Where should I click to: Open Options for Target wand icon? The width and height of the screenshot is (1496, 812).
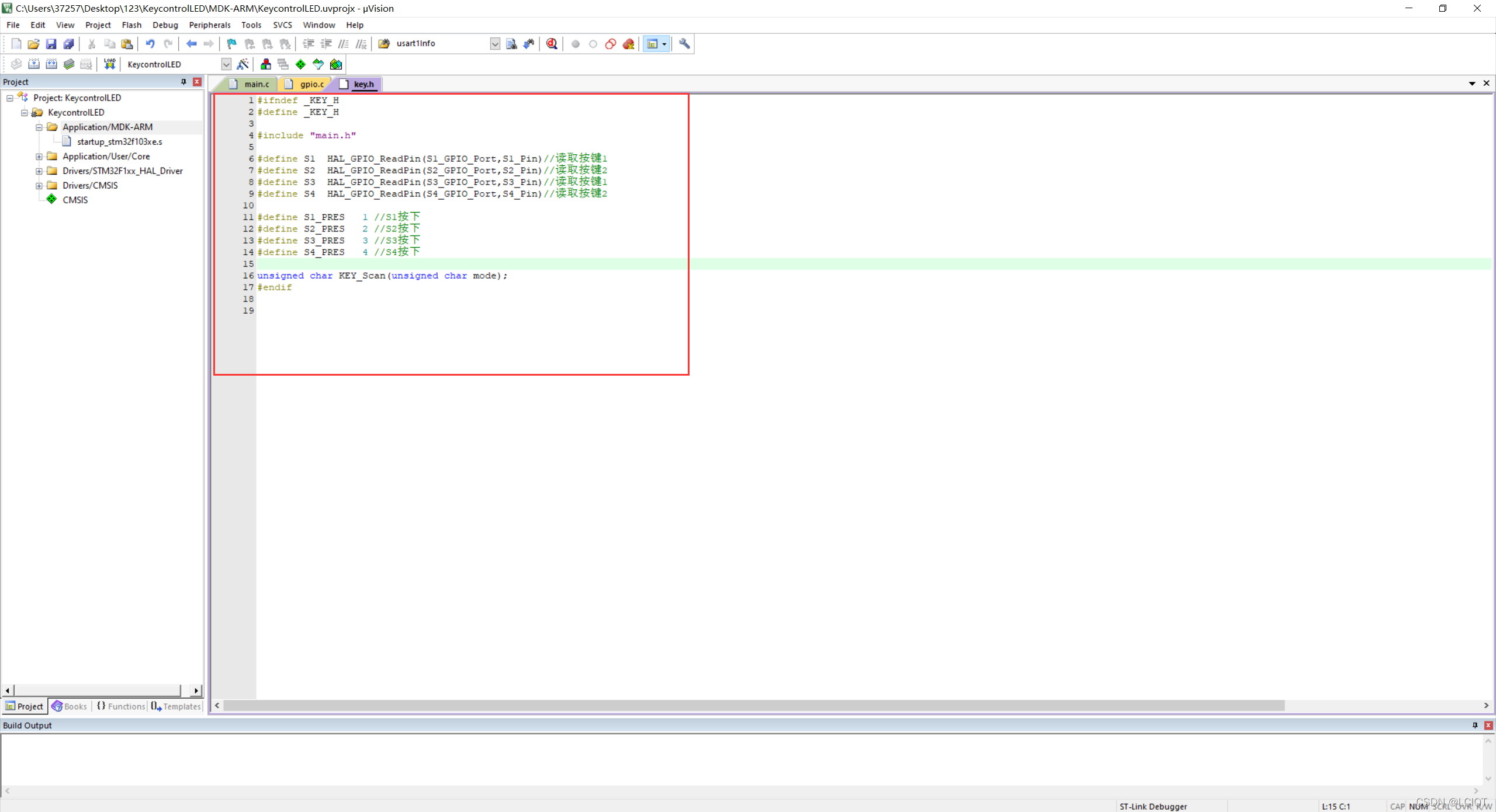(243, 64)
